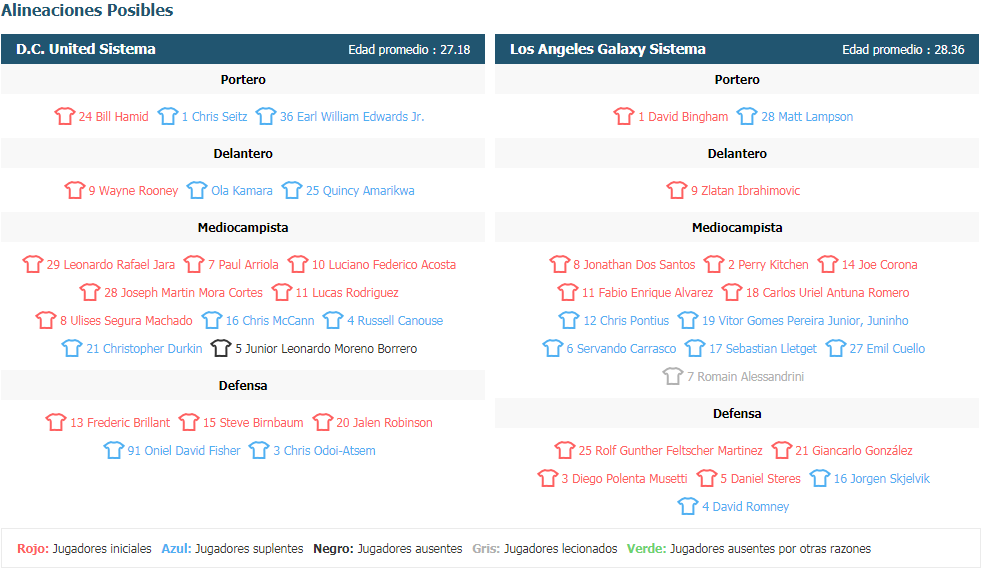Open Jonathan Dos Santos player page
The image size is (983, 568).
point(634,265)
